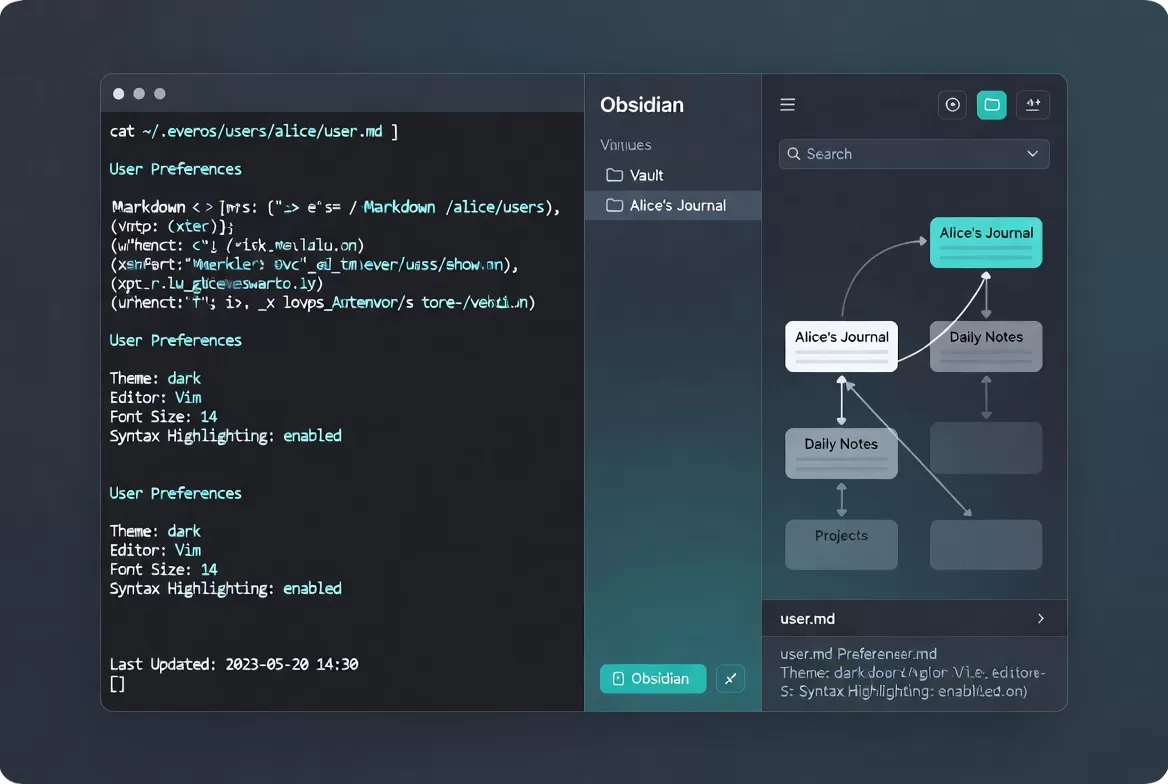Click the sidebar section label above Vault

tap(626, 145)
